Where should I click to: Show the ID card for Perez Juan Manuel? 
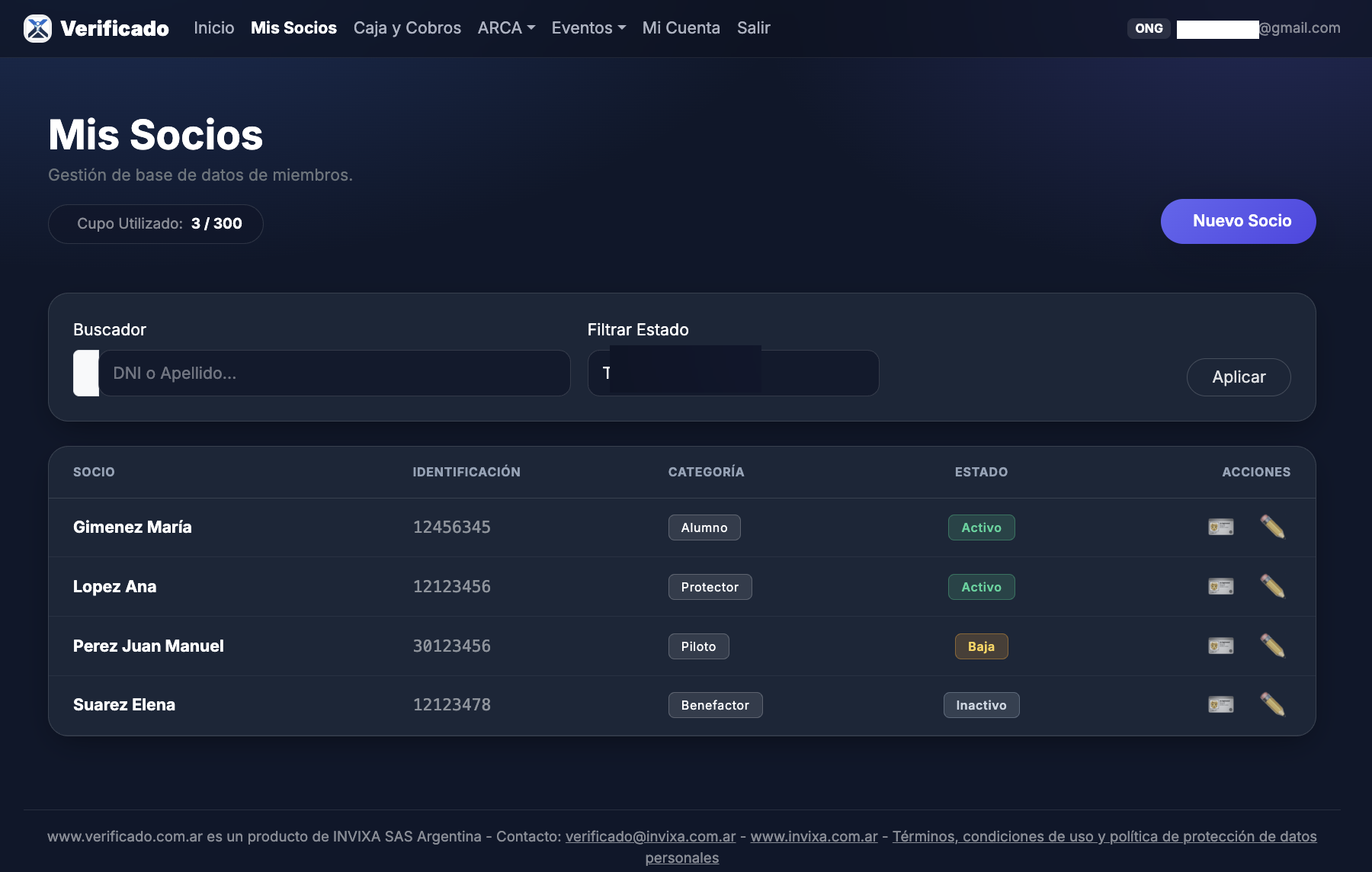tap(1220, 646)
